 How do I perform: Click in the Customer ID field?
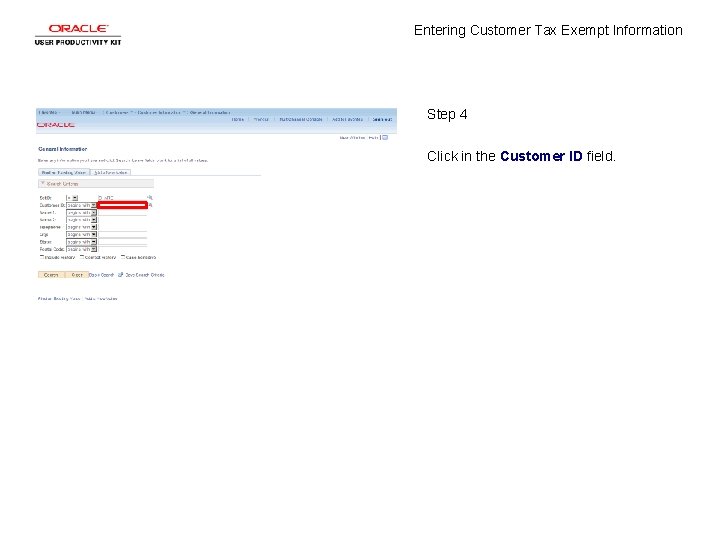(122, 205)
